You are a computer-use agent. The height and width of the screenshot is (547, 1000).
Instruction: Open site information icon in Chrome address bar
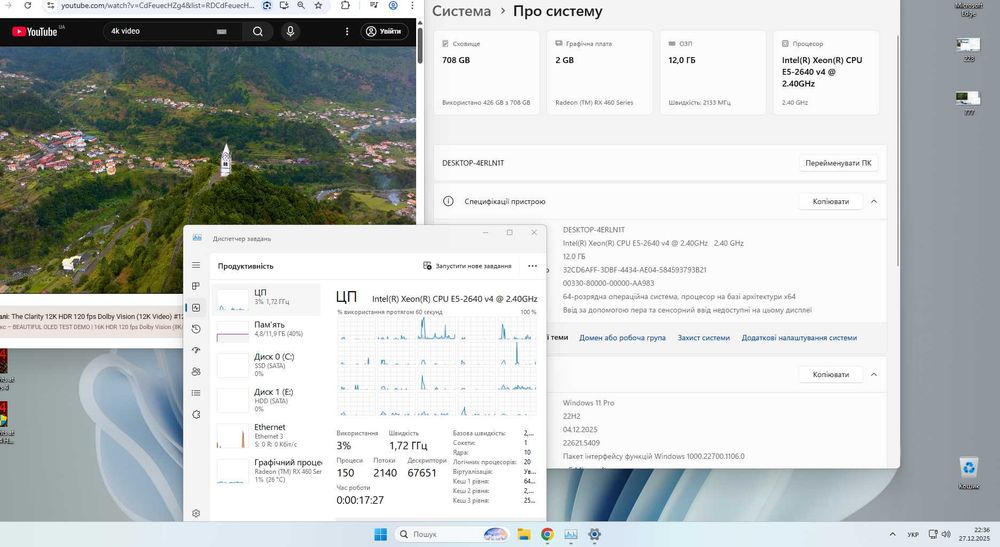pyautogui.click(x=50, y=5)
